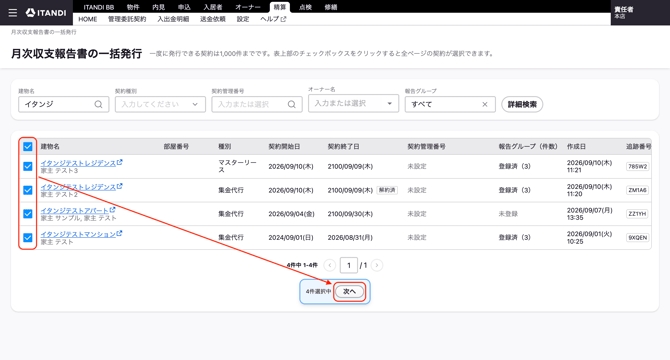Click the search icon in 建物名 field

click(x=98, y=104)
